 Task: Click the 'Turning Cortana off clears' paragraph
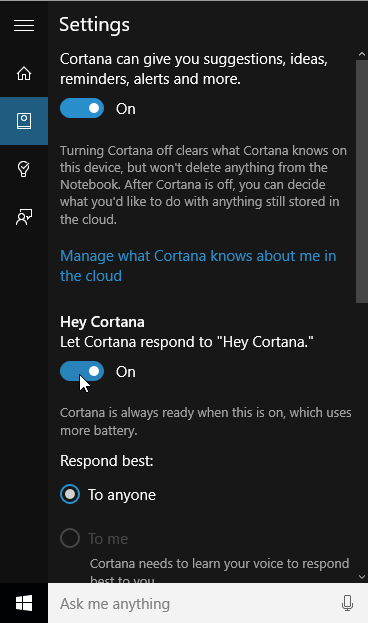(203, 185)
